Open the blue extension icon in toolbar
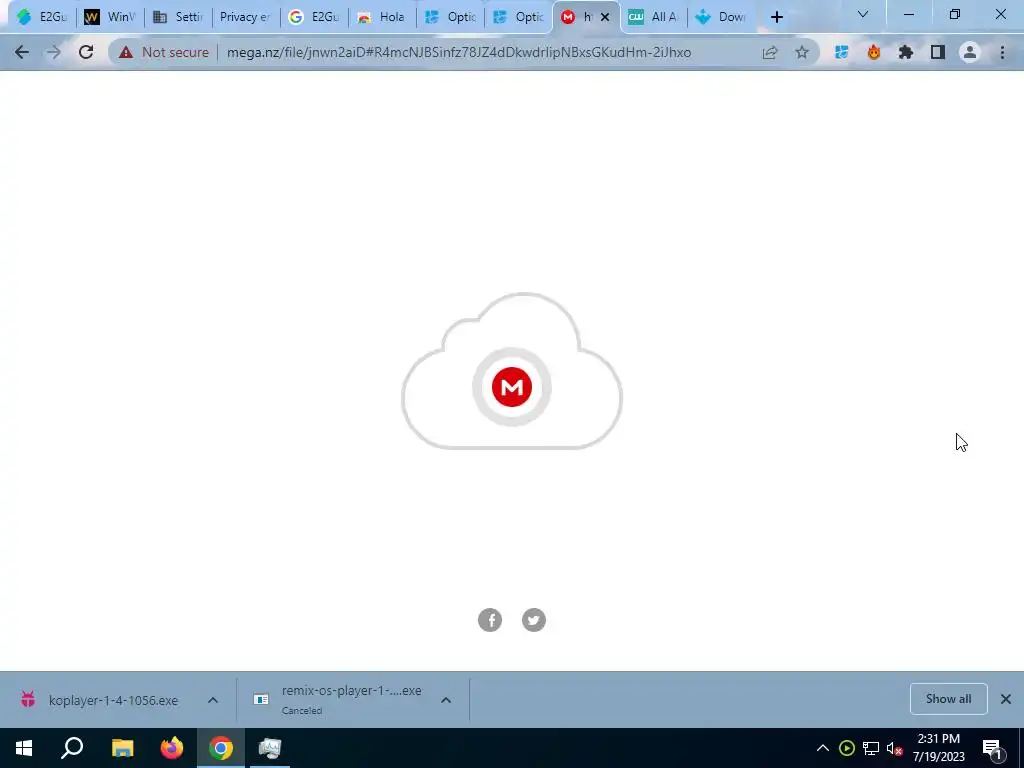The height and width of the screenshot is (768, 1024). tap(841, 52)
